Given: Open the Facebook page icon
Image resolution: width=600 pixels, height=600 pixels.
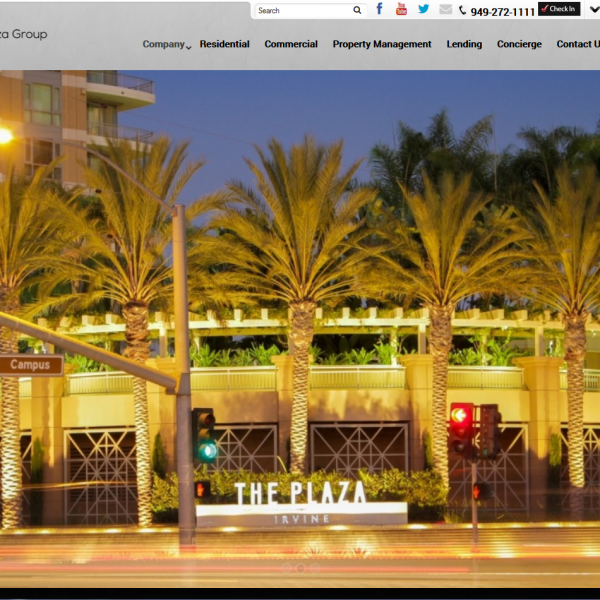Looking at the screenshot, I should pos(380,9).
